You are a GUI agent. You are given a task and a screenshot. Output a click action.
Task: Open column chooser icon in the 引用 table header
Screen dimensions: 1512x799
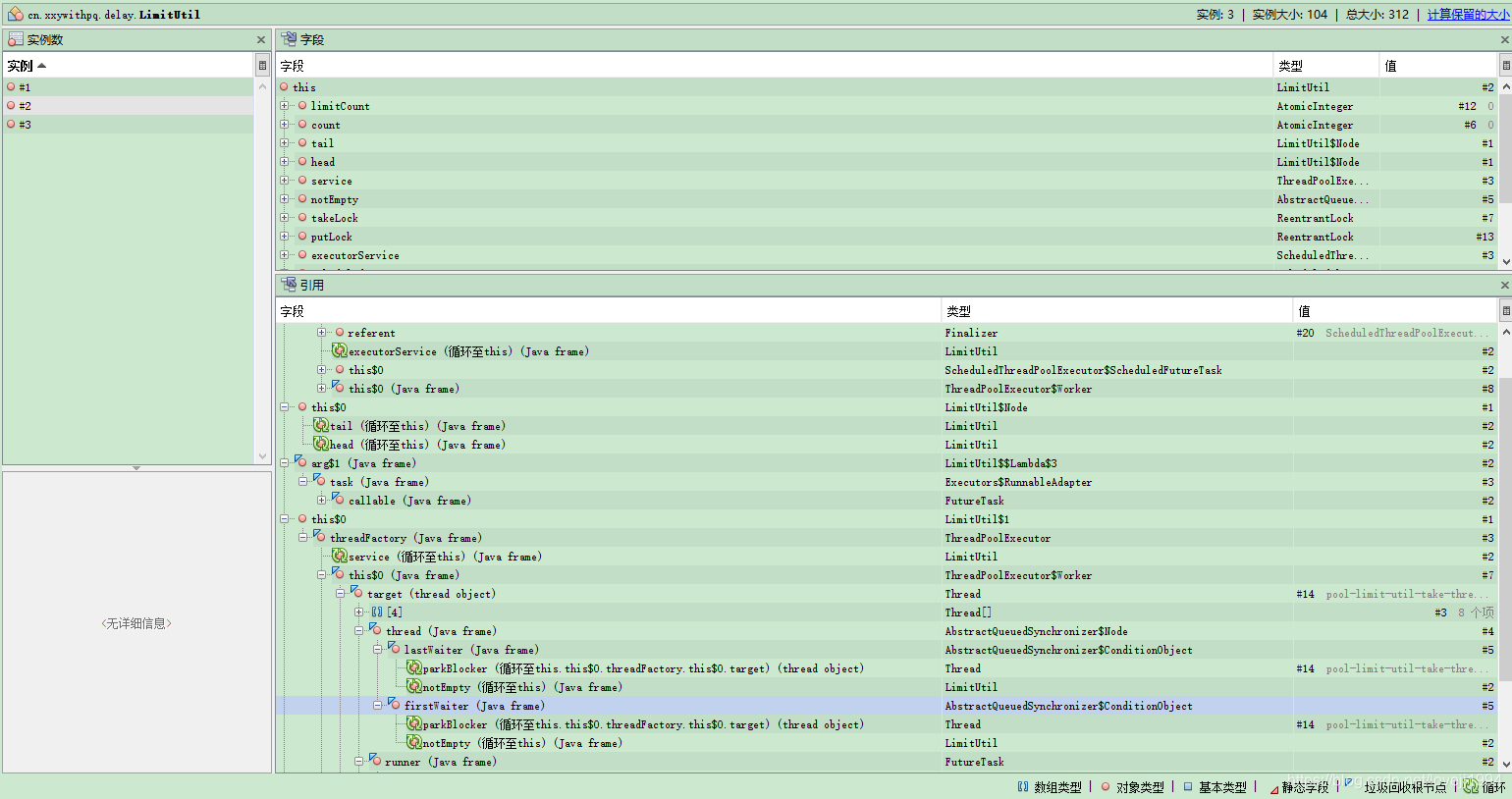[1505, 311]
